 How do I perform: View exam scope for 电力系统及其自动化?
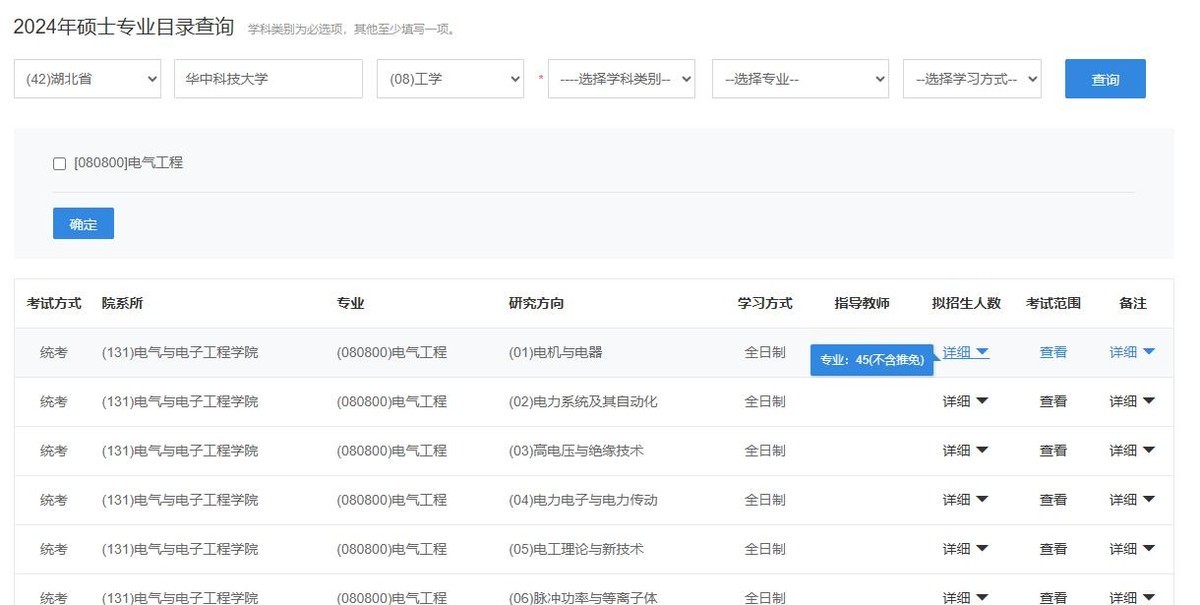point(1053,401)
